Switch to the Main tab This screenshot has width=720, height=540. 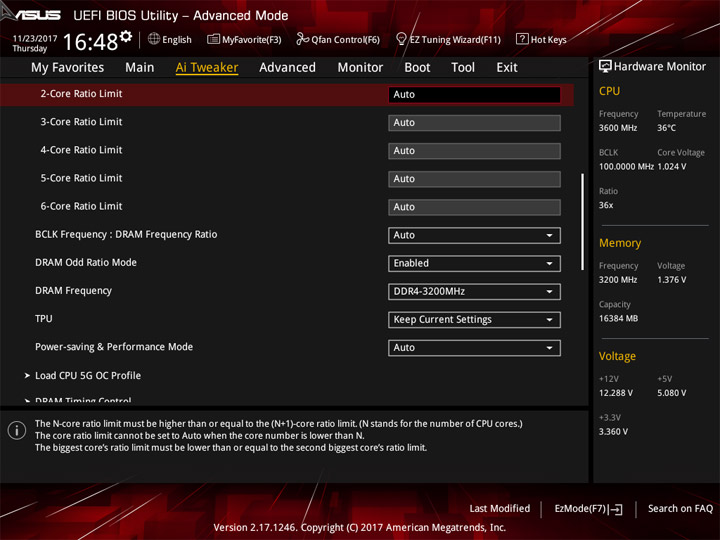[x=140, y=68]
